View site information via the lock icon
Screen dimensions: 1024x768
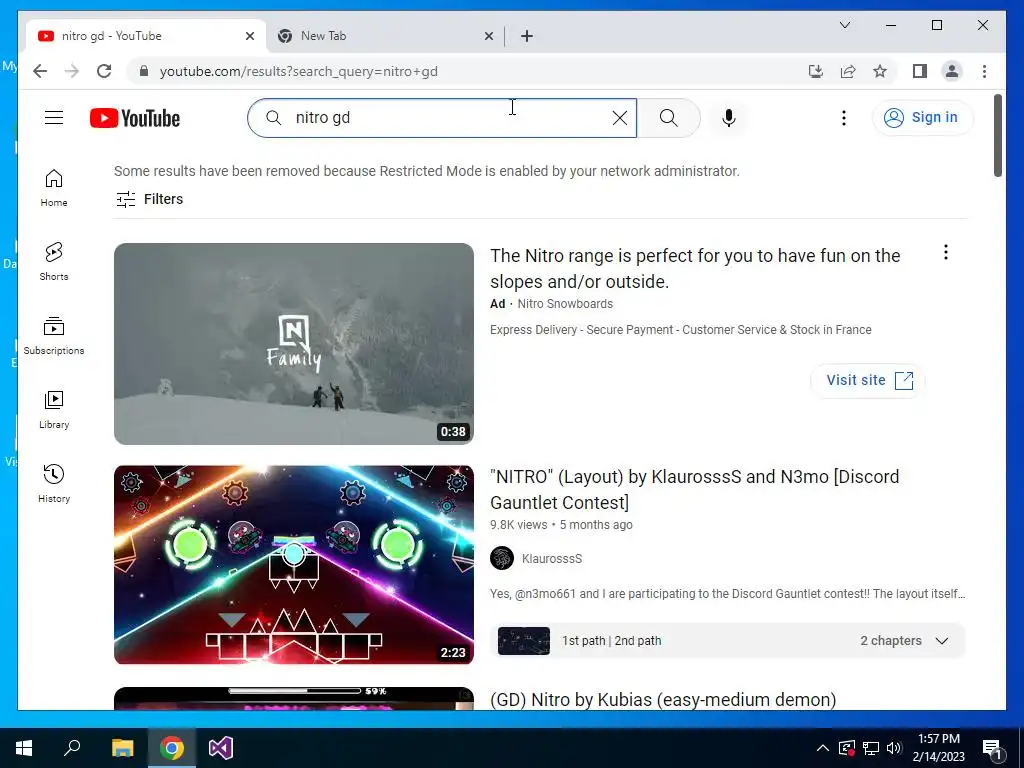pos(144,71)
